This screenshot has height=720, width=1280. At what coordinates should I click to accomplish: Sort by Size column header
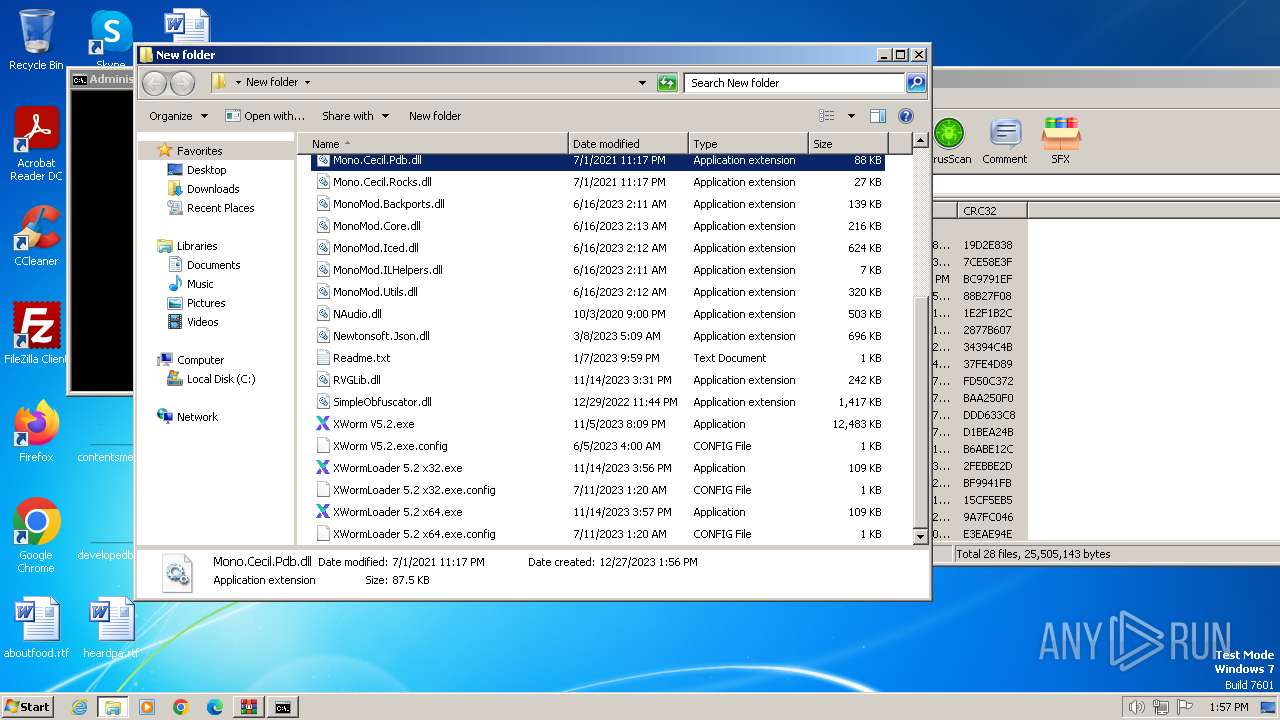[x=847, y=144]
